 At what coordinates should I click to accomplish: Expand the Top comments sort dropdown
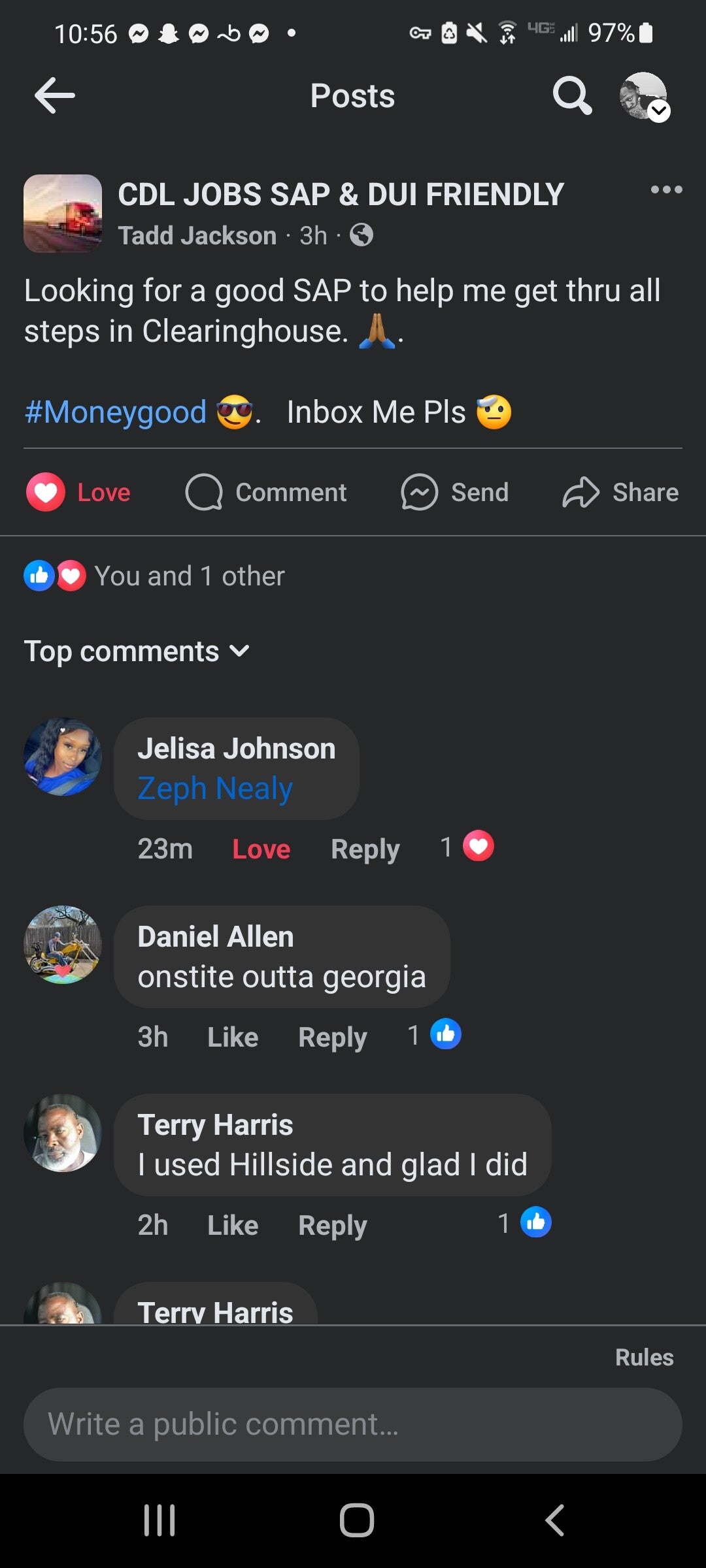(x=137, y=651)
